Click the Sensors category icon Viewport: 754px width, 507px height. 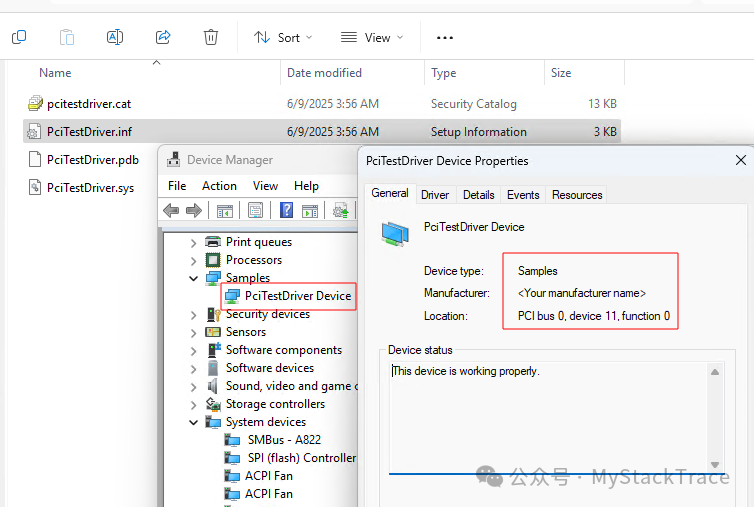tap(213, 332)
